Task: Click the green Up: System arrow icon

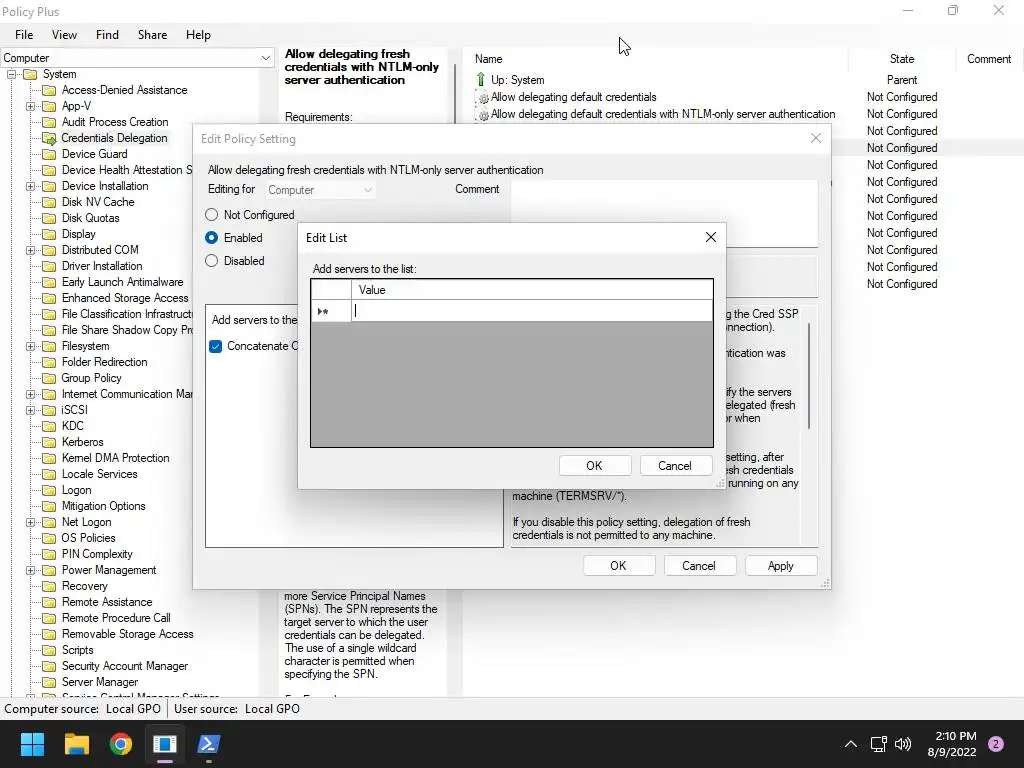Action: (x=481, y=80)
